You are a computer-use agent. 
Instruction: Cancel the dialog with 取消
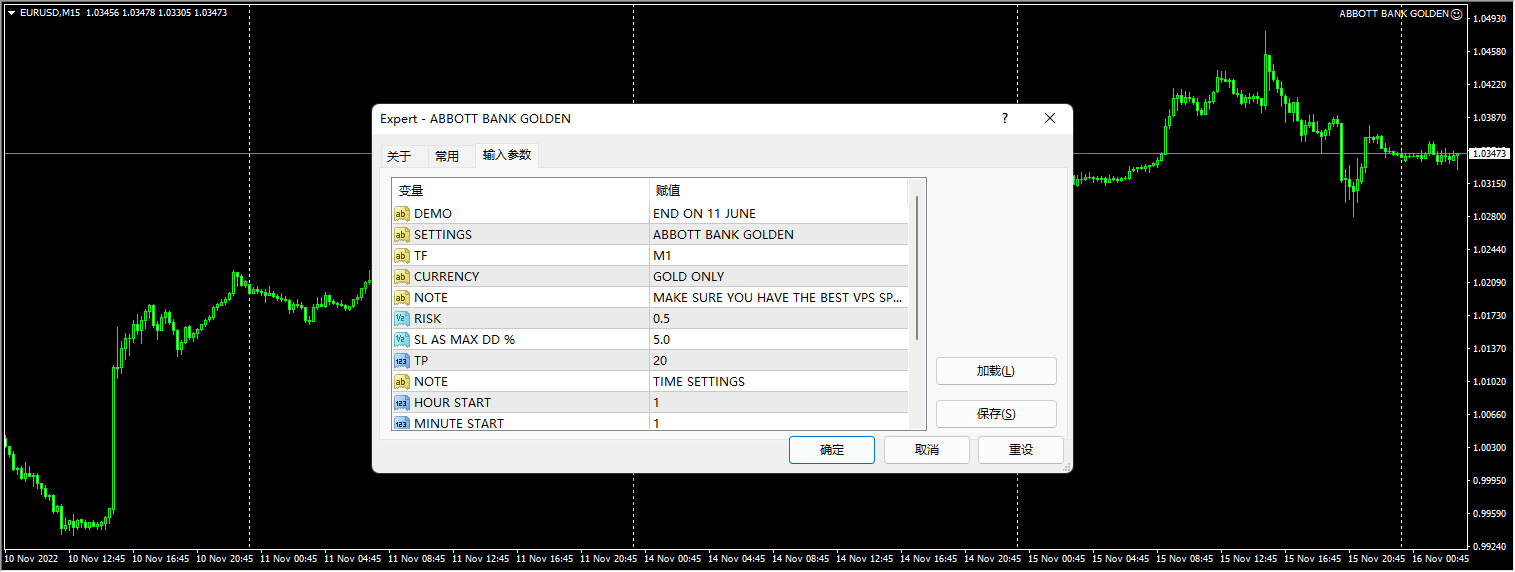927,450
